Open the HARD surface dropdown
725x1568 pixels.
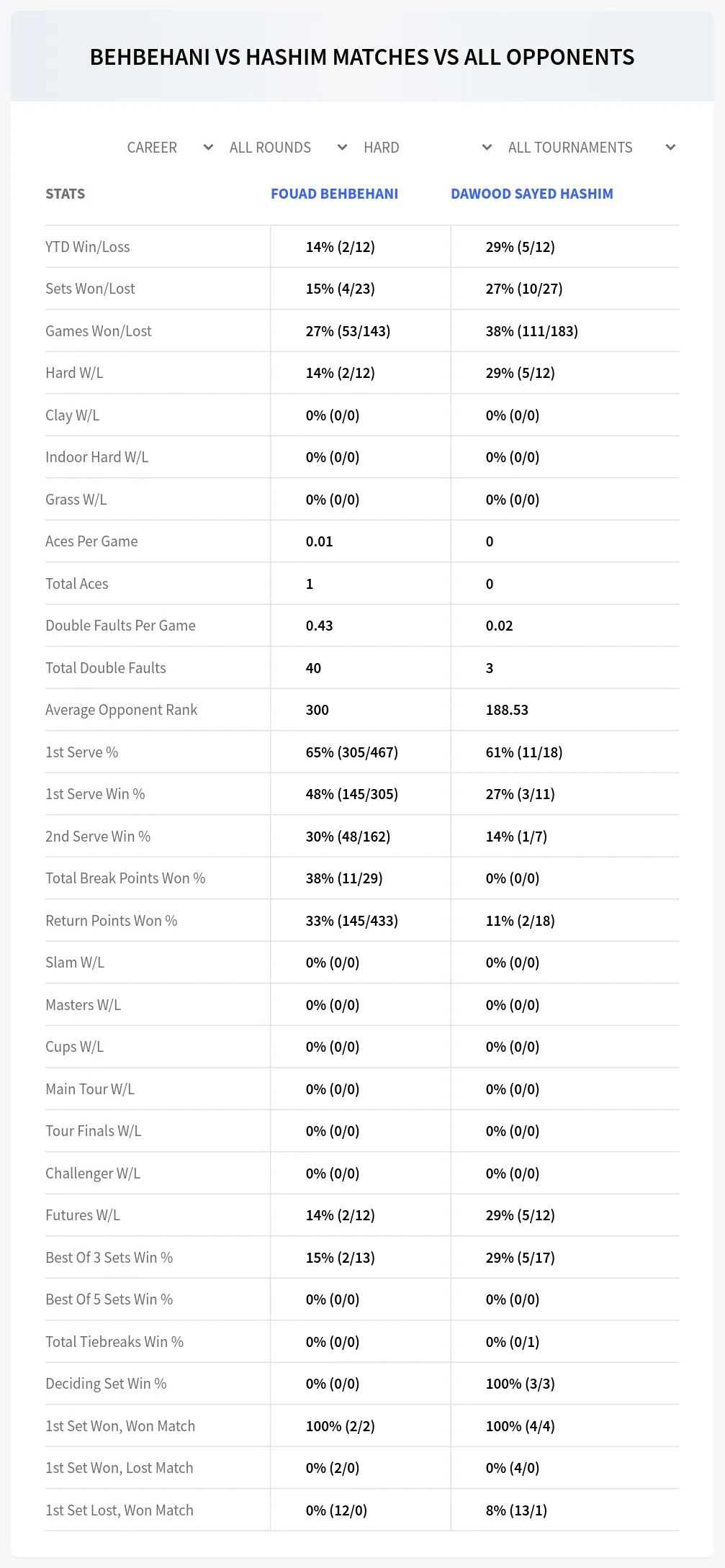(428, 148)
